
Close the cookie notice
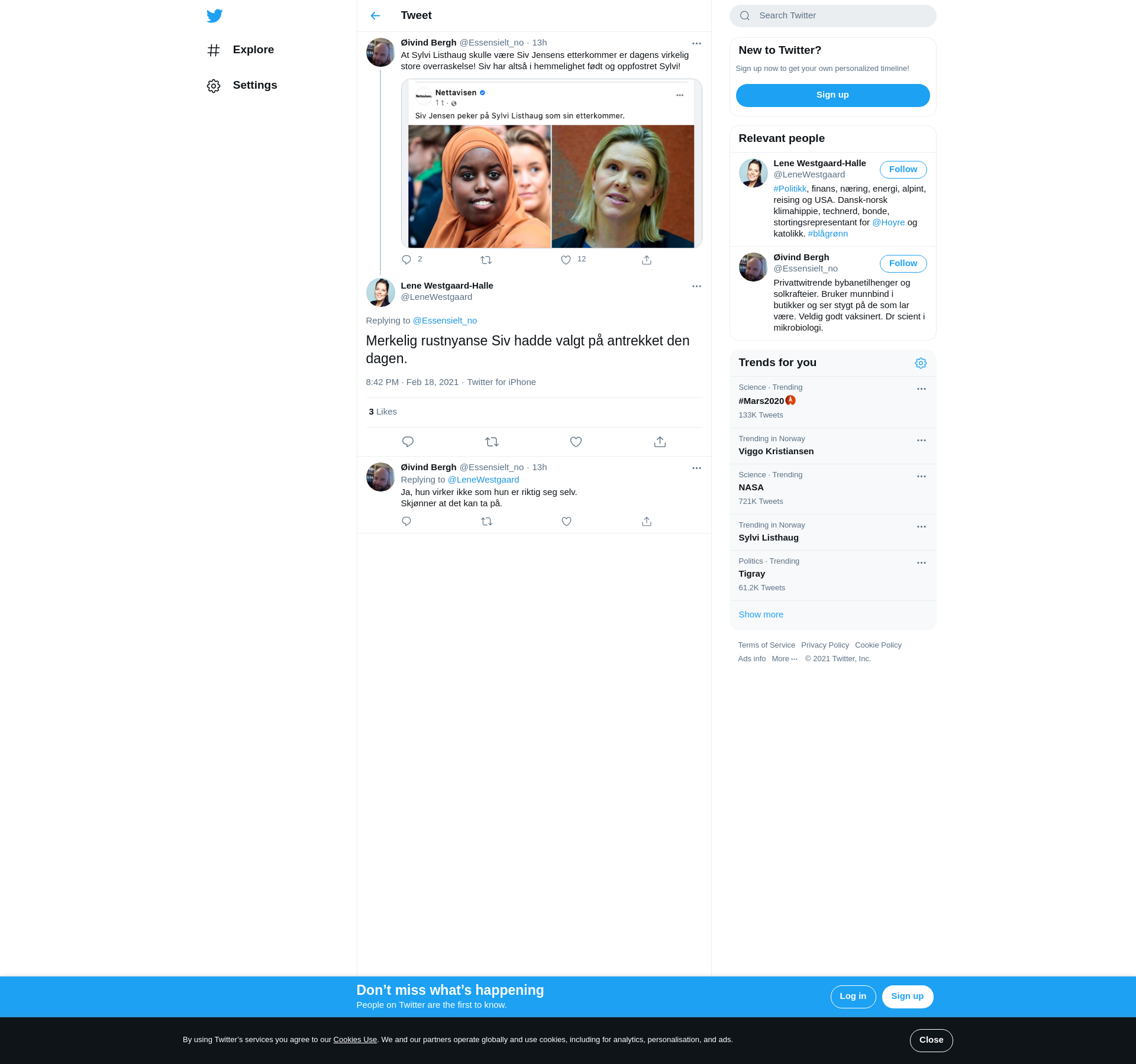click(931, 1041)
